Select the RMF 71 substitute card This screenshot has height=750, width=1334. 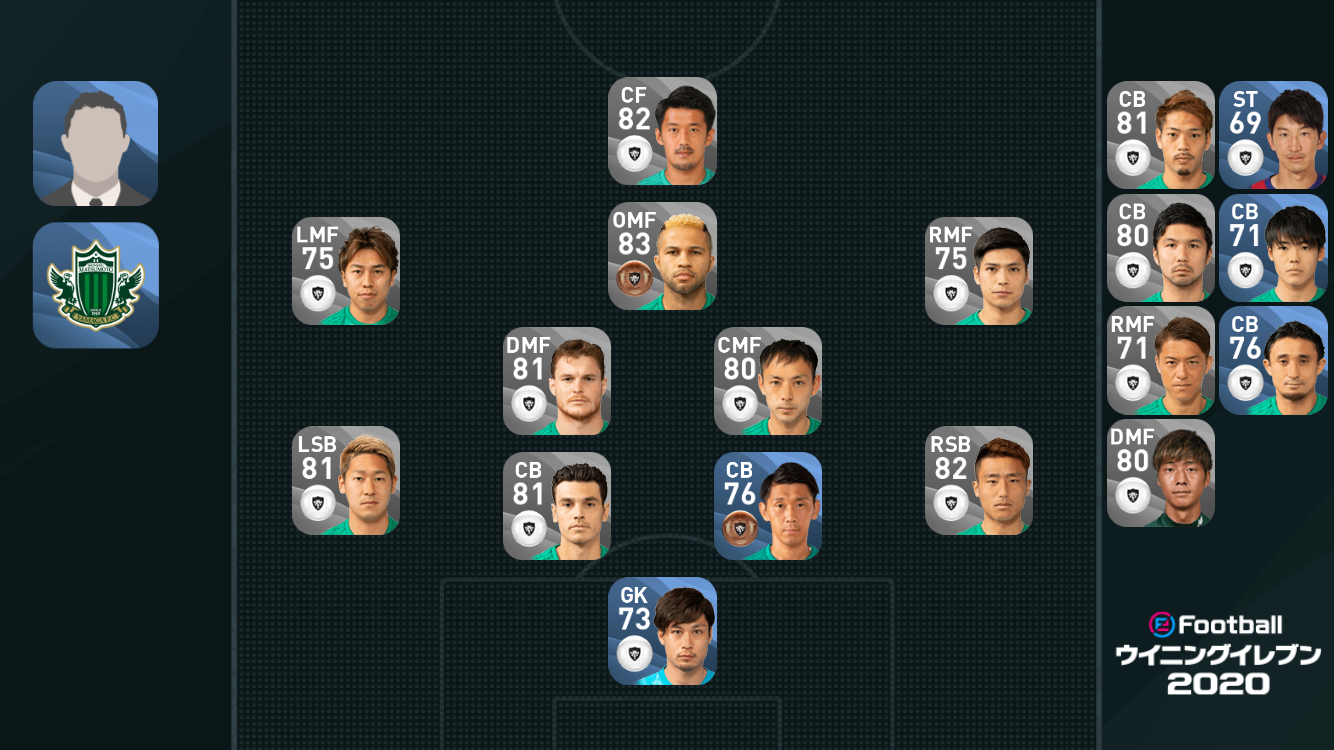(1161, 361)
